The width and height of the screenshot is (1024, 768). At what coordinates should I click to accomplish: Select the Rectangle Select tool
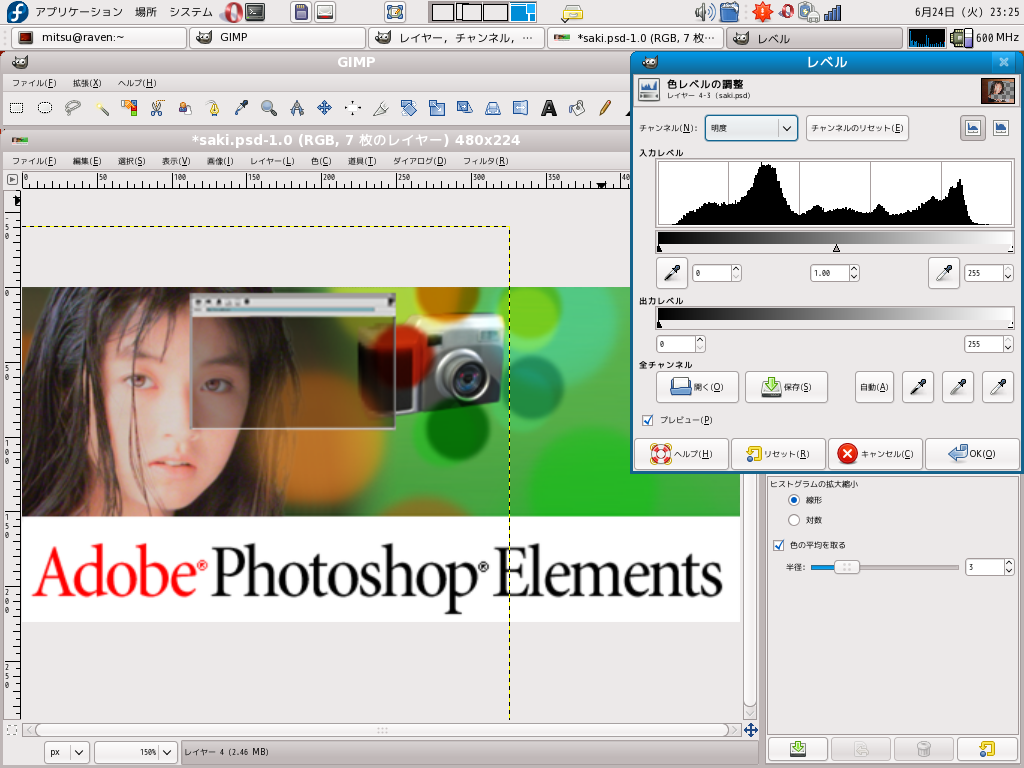(17, 108)
